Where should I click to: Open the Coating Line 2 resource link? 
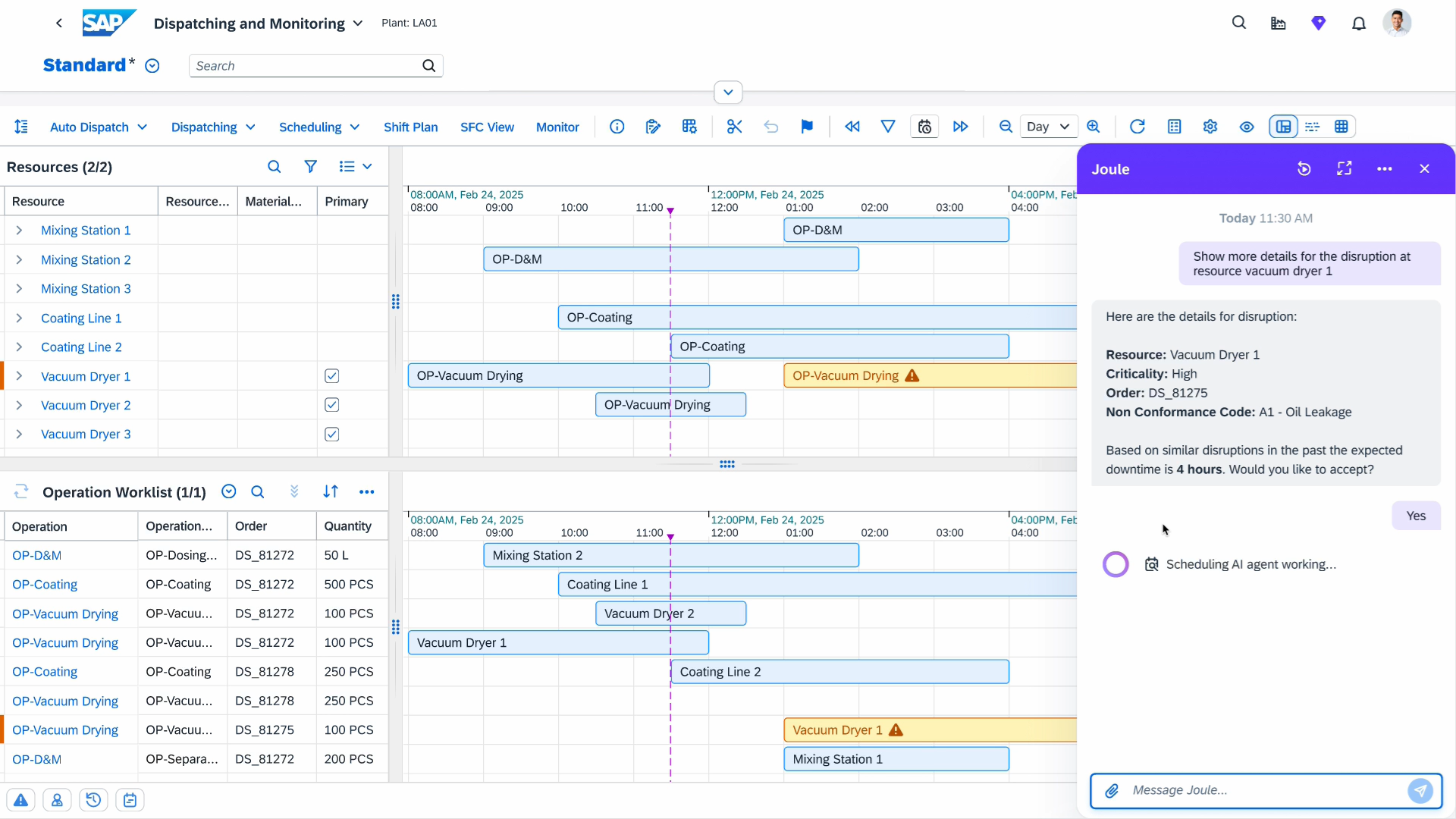81,347
